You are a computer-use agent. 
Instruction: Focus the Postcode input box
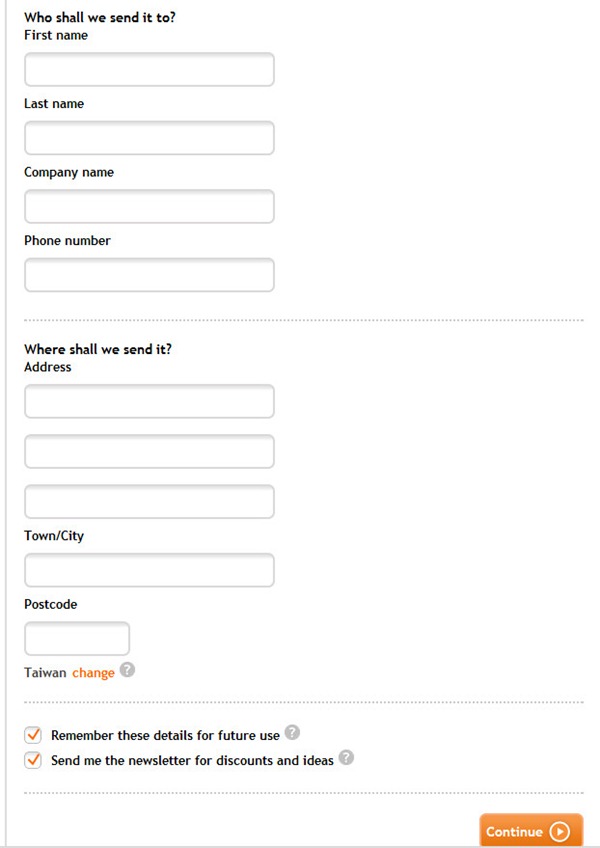[77, 639]
